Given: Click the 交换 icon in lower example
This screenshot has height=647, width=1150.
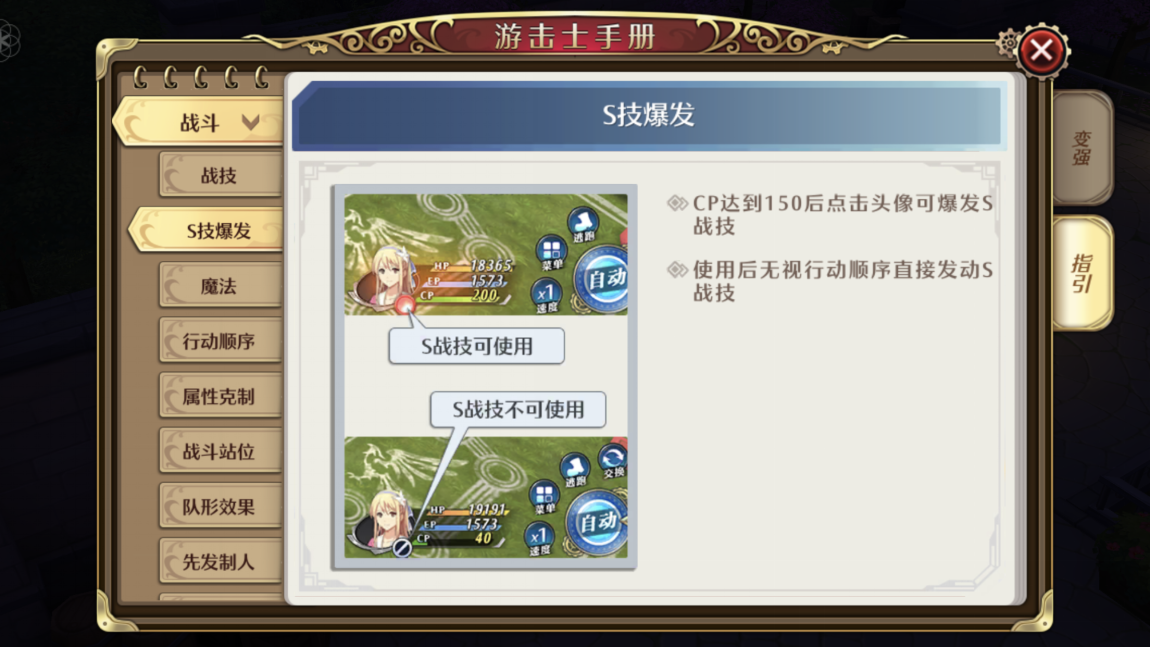Looking at the screenshot, I should point(612,462).
